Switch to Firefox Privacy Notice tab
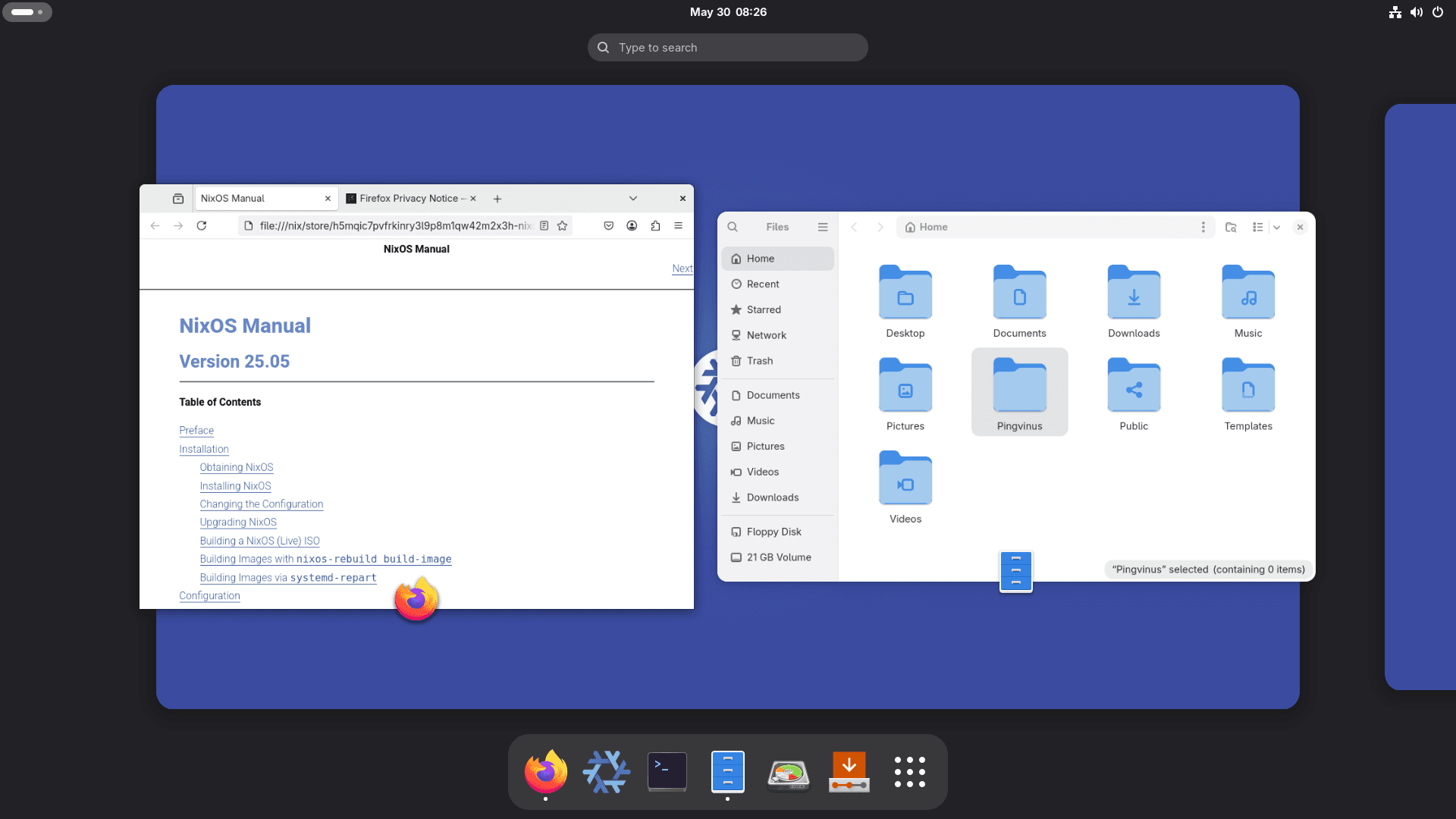Screen dimensions: 1456x819 coord(409,199)
